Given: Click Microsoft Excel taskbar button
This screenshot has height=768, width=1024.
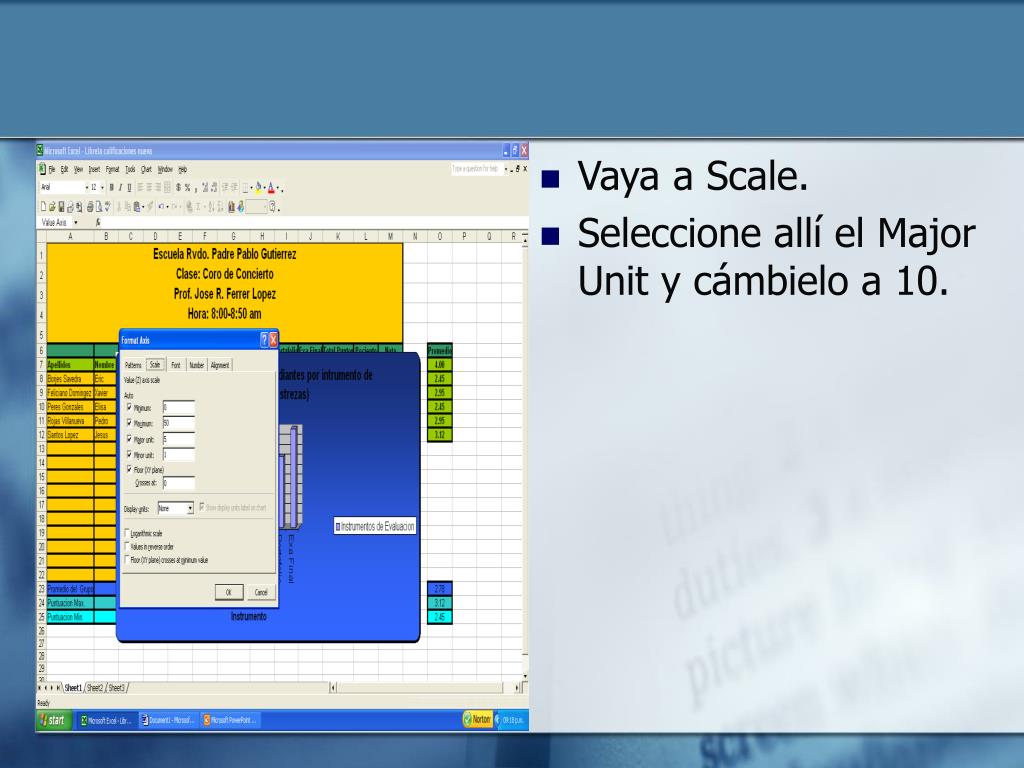Looking at the screenshot, I should [107, 720].
